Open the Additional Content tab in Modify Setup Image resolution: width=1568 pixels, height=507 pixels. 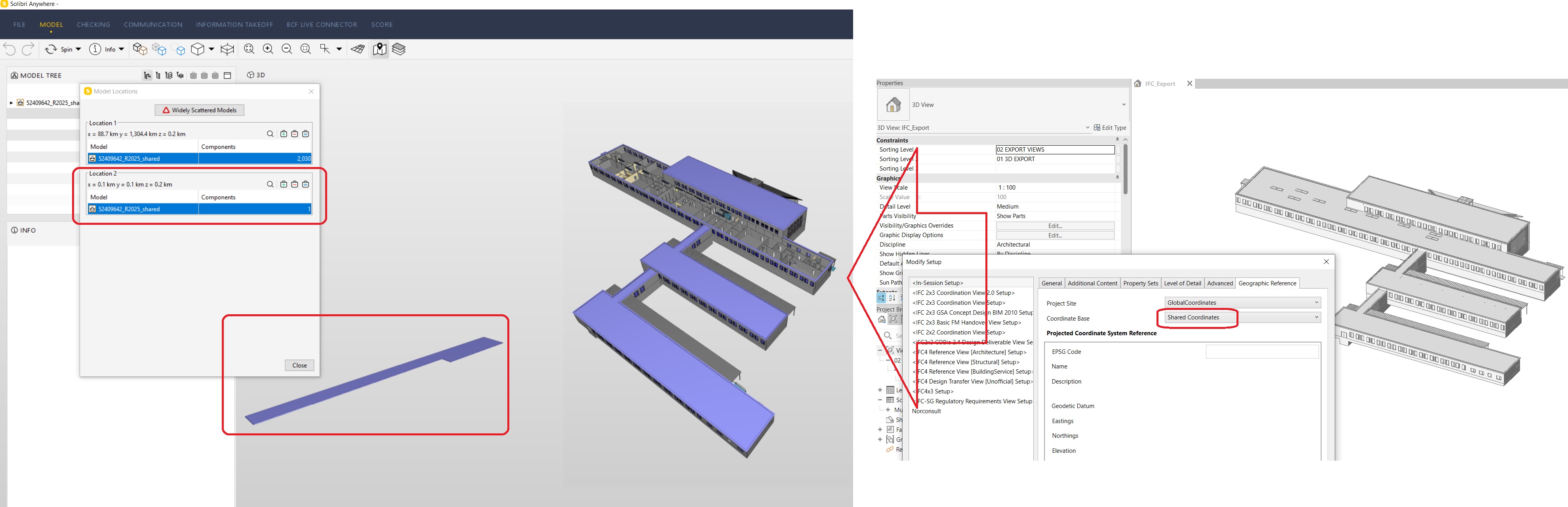[x=1093, y=283]
